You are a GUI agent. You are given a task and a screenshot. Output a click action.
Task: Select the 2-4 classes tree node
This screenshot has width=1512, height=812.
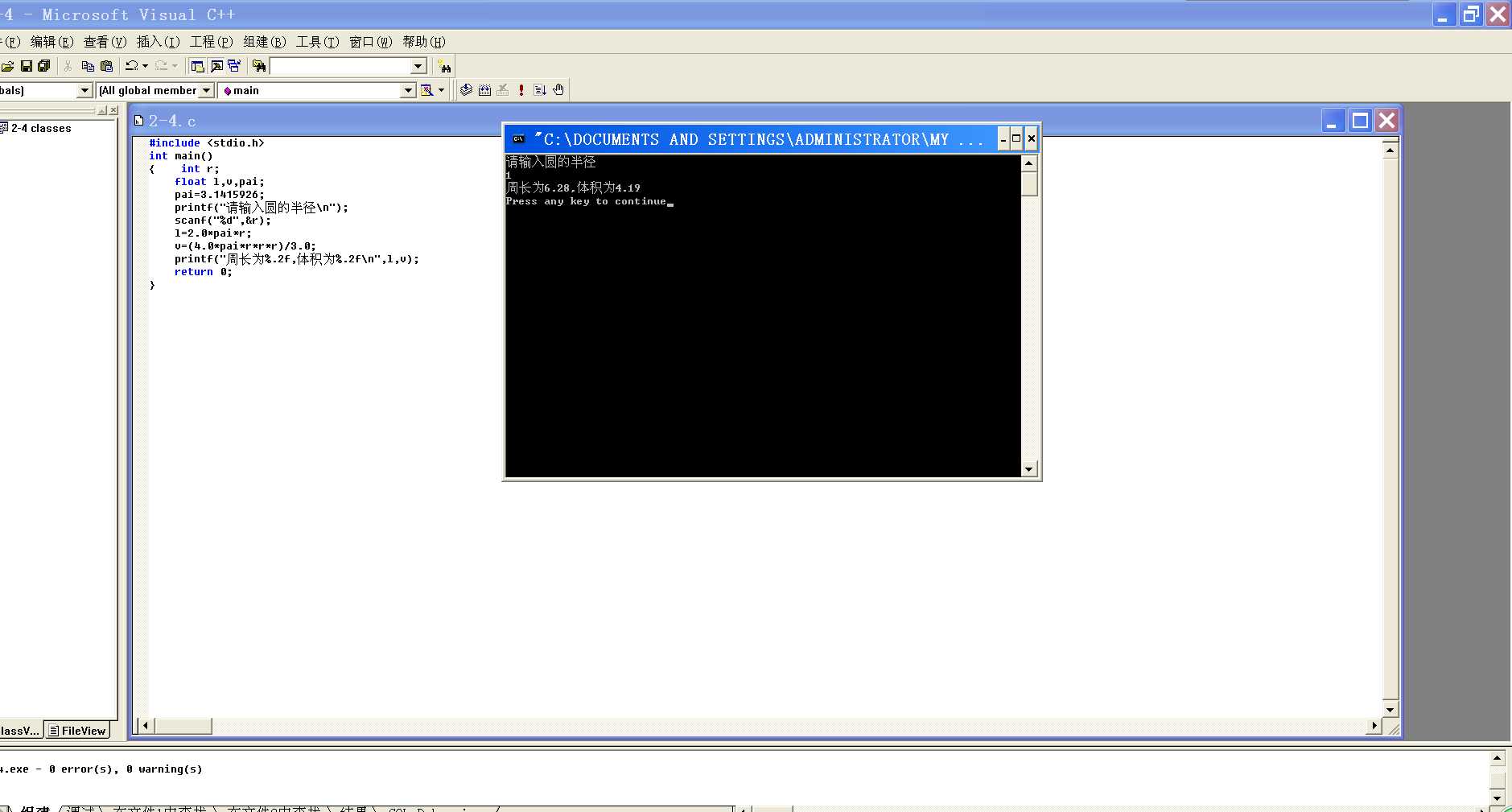coord(40,128)
